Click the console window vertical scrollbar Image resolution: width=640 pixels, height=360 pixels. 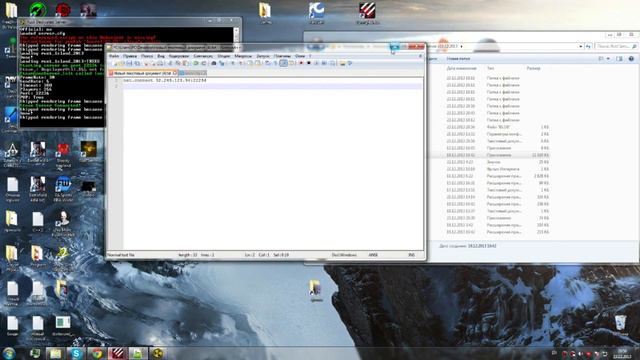pyautogui.click(x=236, y=35)
